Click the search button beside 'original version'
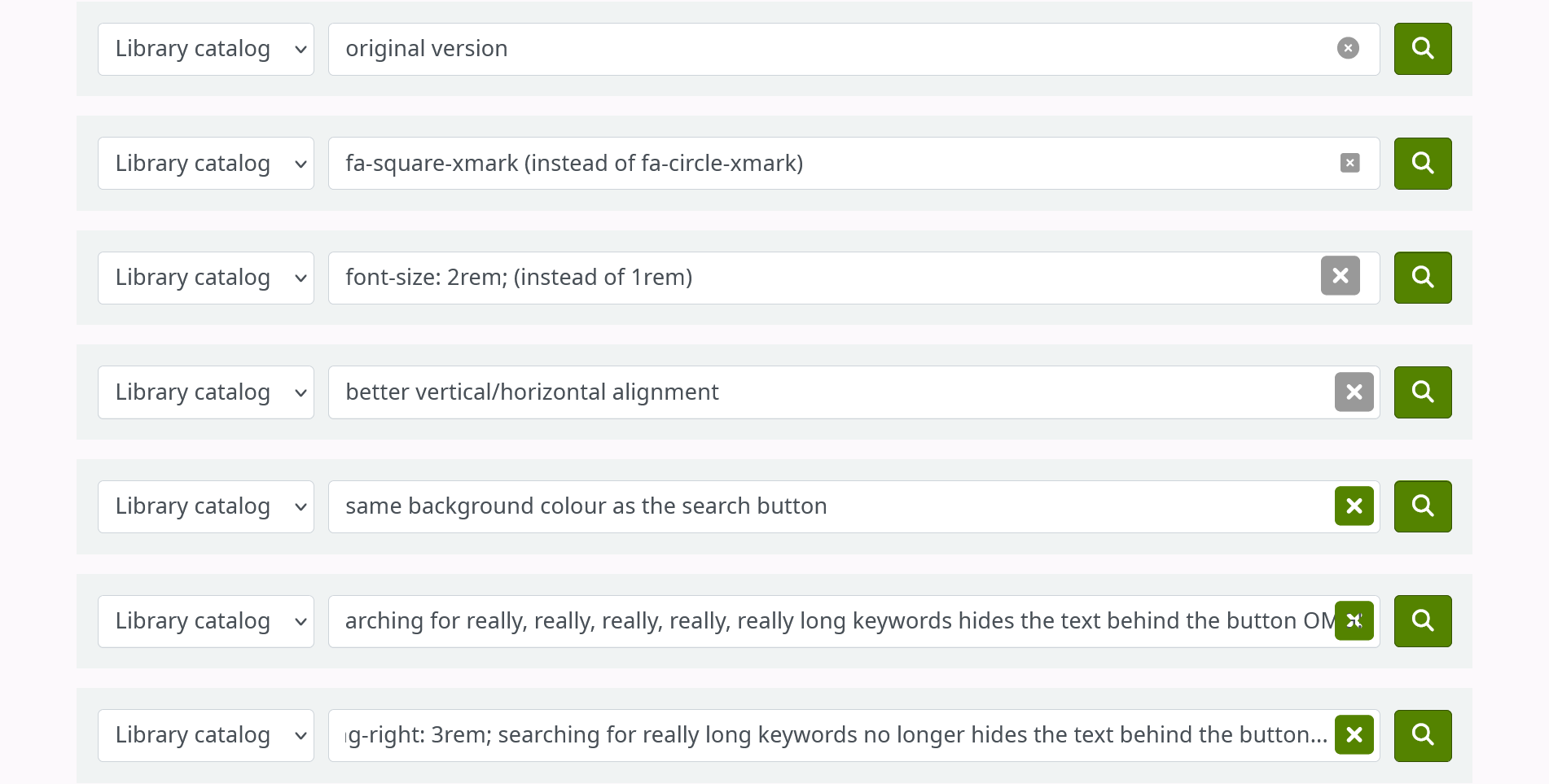 [x=1422, y=49]
